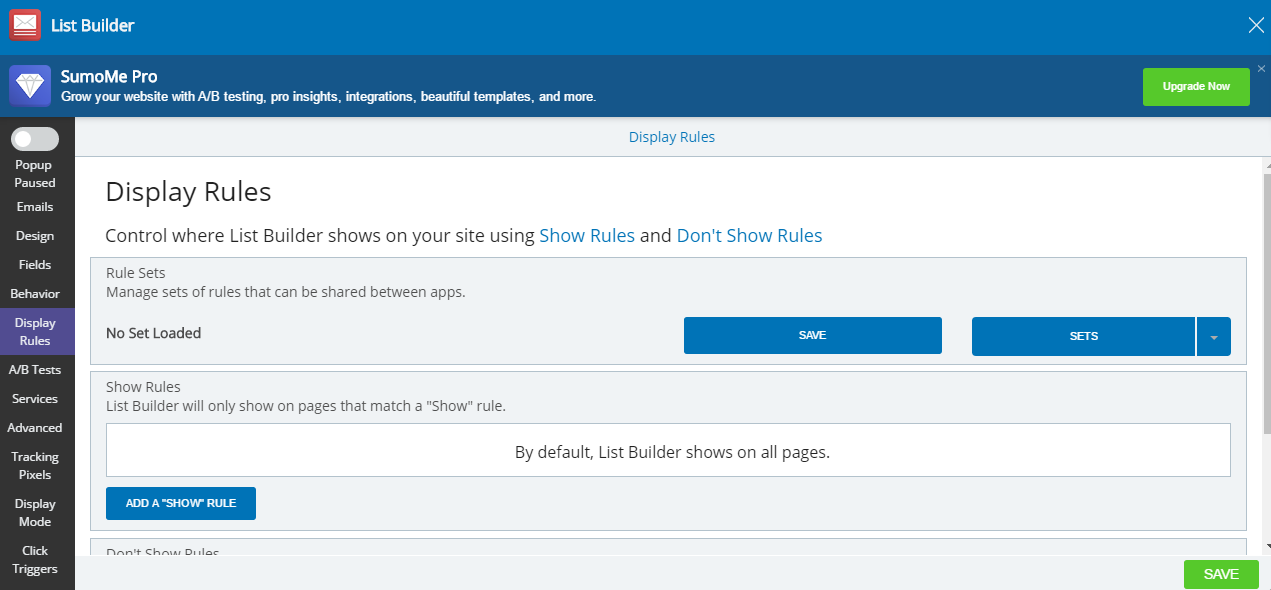Click the SumoMe Pro diamond icon
1271x590 pixels.
click(30, 86)
